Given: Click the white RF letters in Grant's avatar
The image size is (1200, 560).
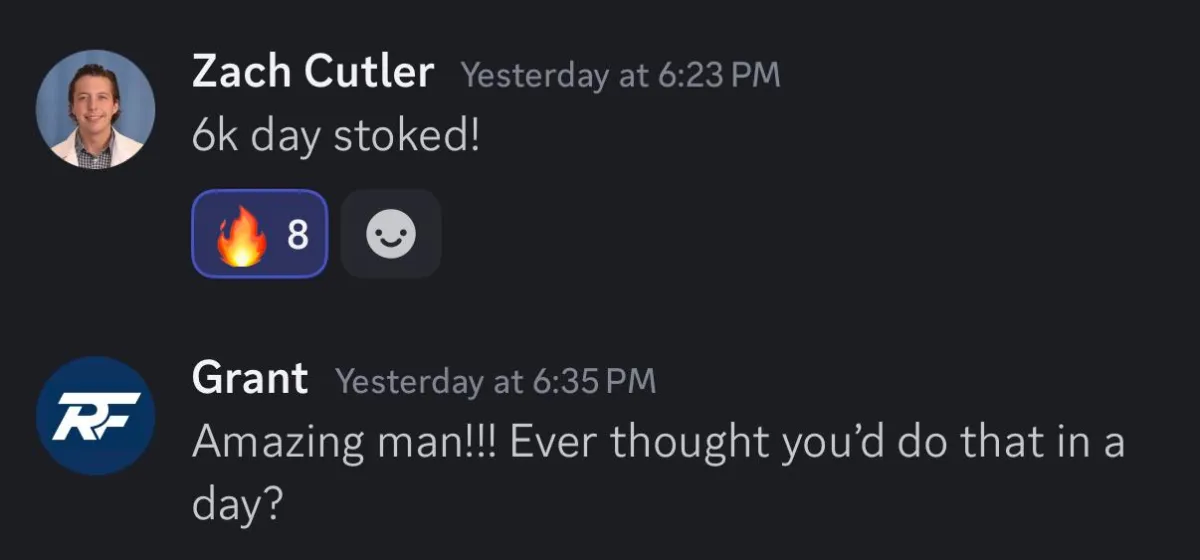Looking at the screenshot, I should pyautogui.click(x=95, y=416).
